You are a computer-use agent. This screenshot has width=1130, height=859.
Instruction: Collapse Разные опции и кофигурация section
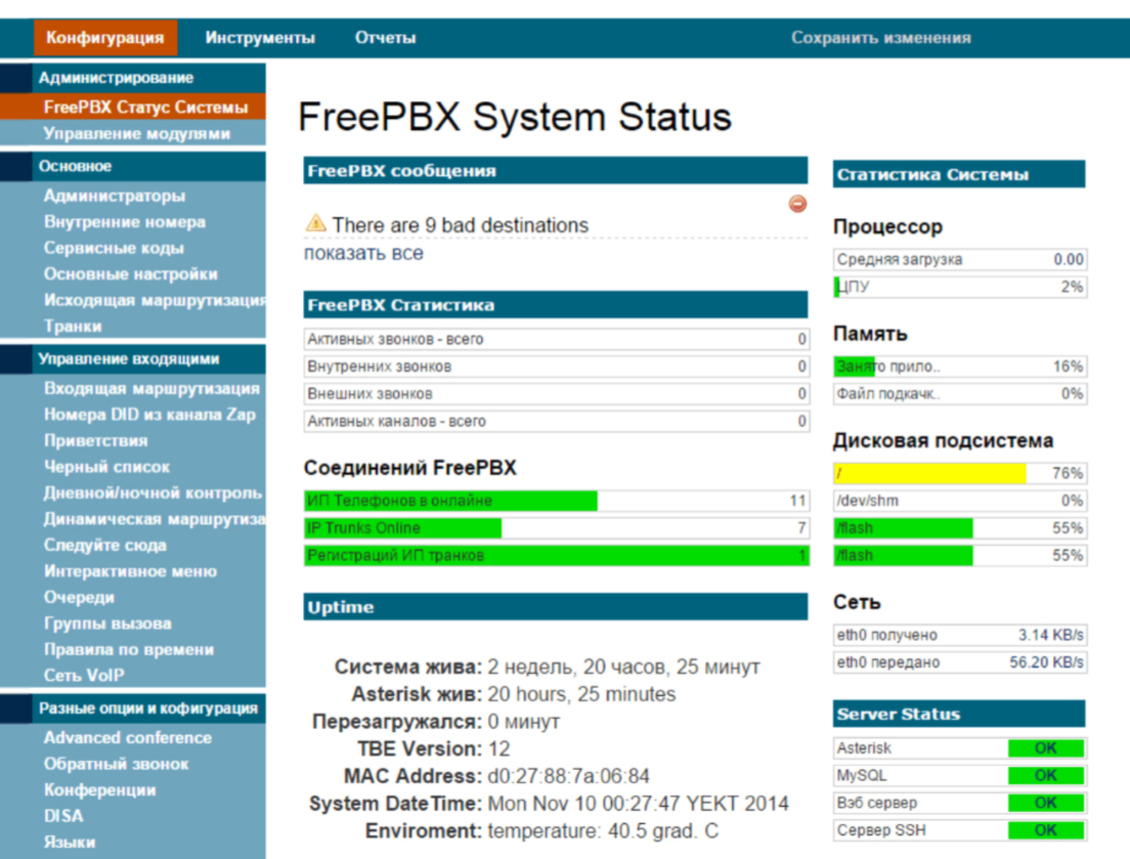coord(133,708)
